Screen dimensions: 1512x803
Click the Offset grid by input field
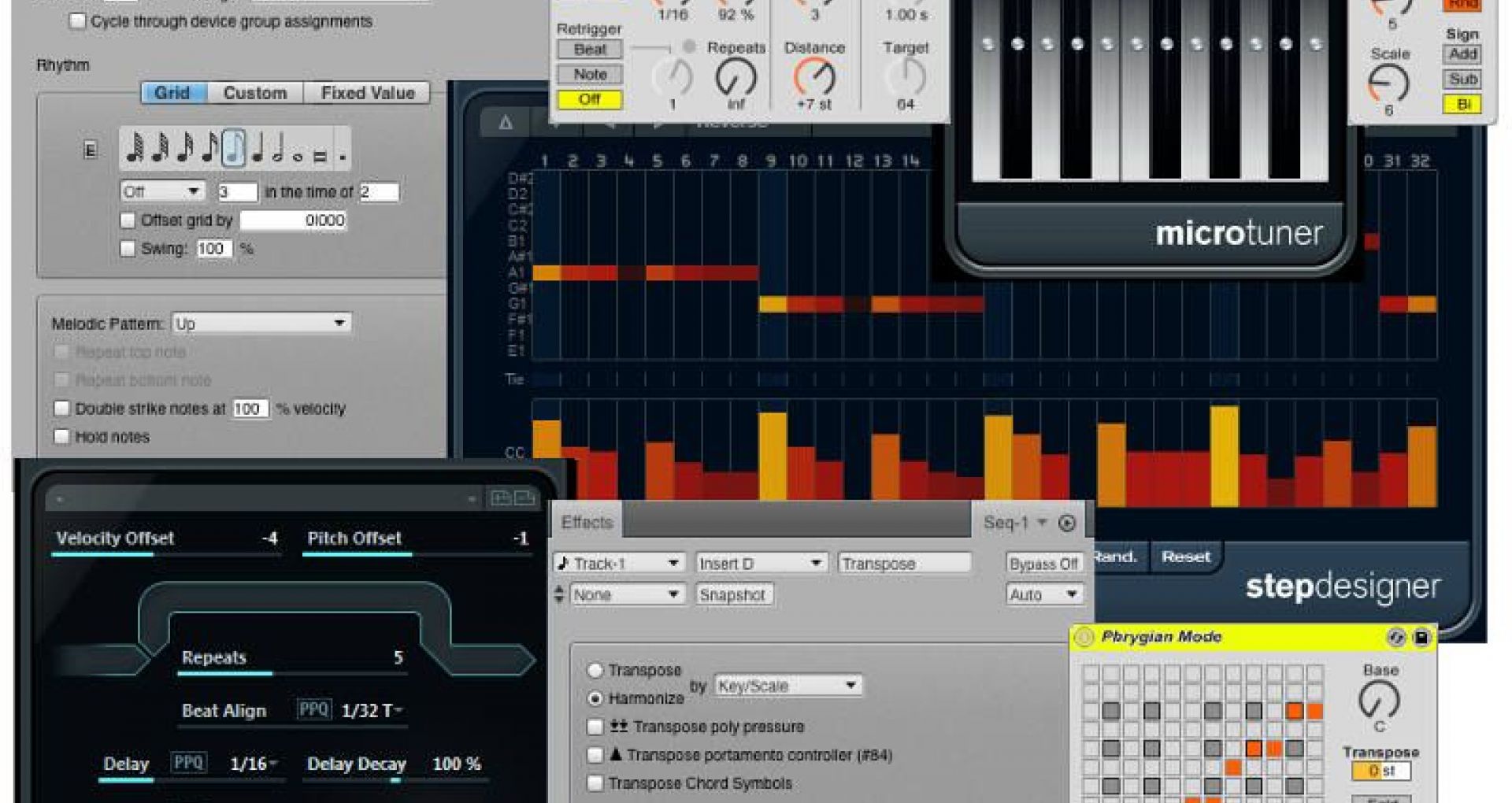293,220
